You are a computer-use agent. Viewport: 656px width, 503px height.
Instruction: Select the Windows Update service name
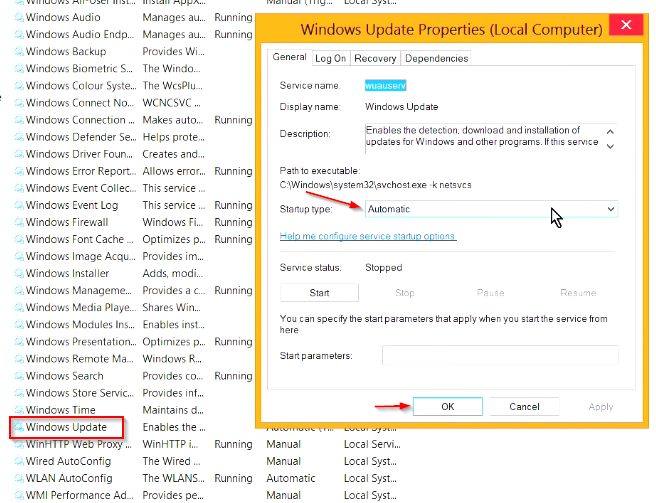[x=66, y=428]
